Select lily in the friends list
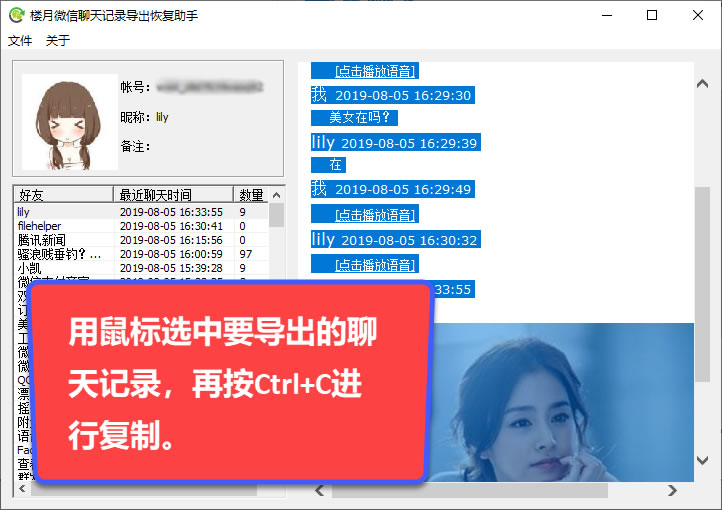This screenshot has height=510, width=722. click(24, 212)
